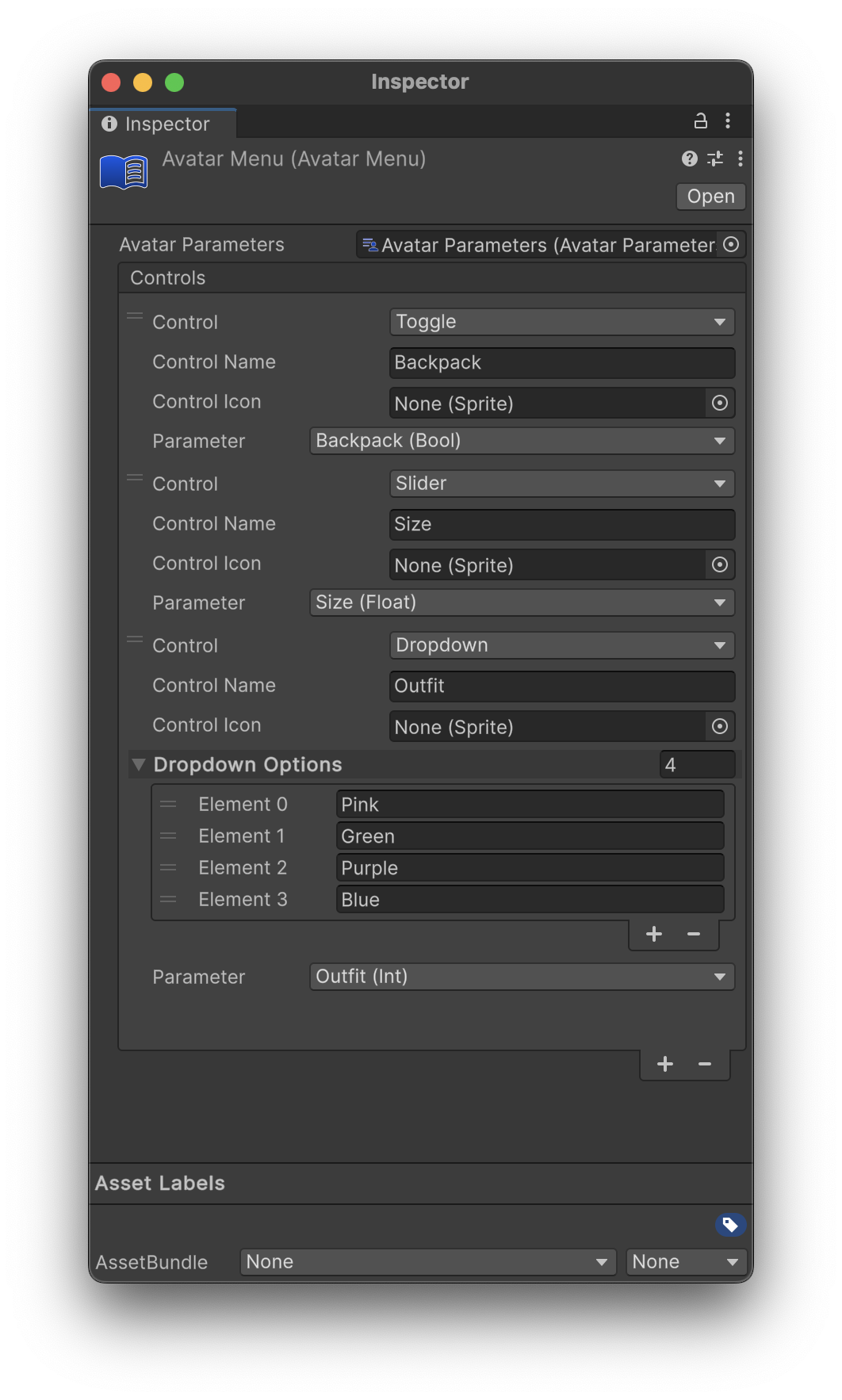Click the help question mark icon
Image resolution: width=842 pixels, height=1400 pixels.
pos(690,159)
